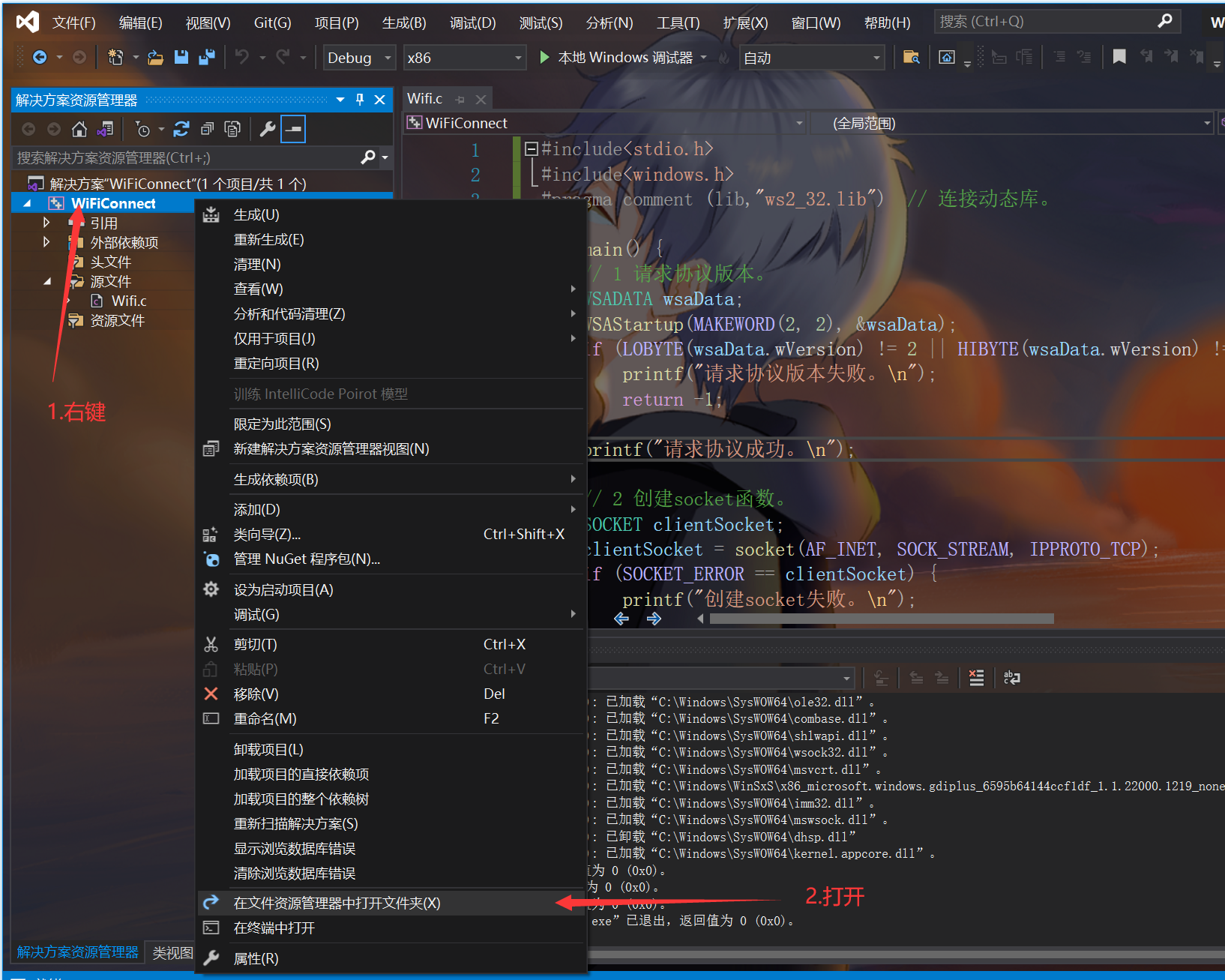Open the Output source dropdown
This screenshot has height=980, width=1225.
846,678
